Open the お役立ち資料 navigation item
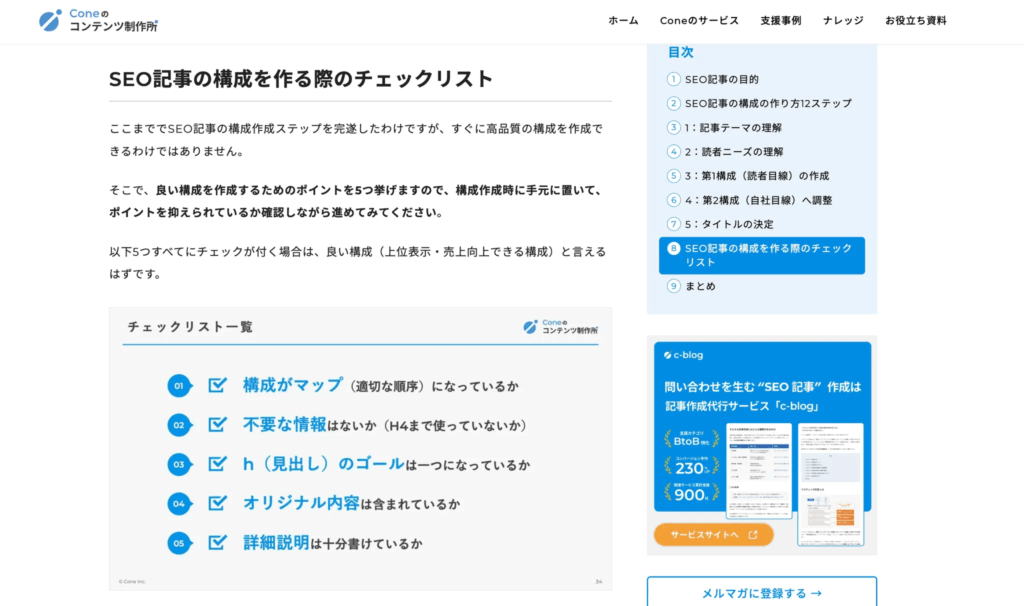 [916, 21]
